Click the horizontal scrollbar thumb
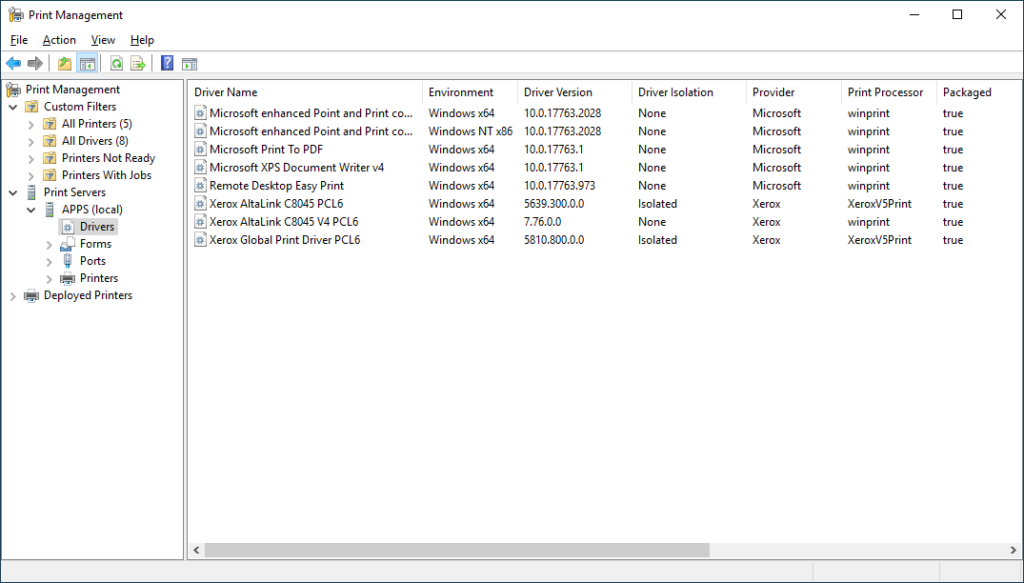Screen dimensions: 1024x583 (x=457, y=550)
